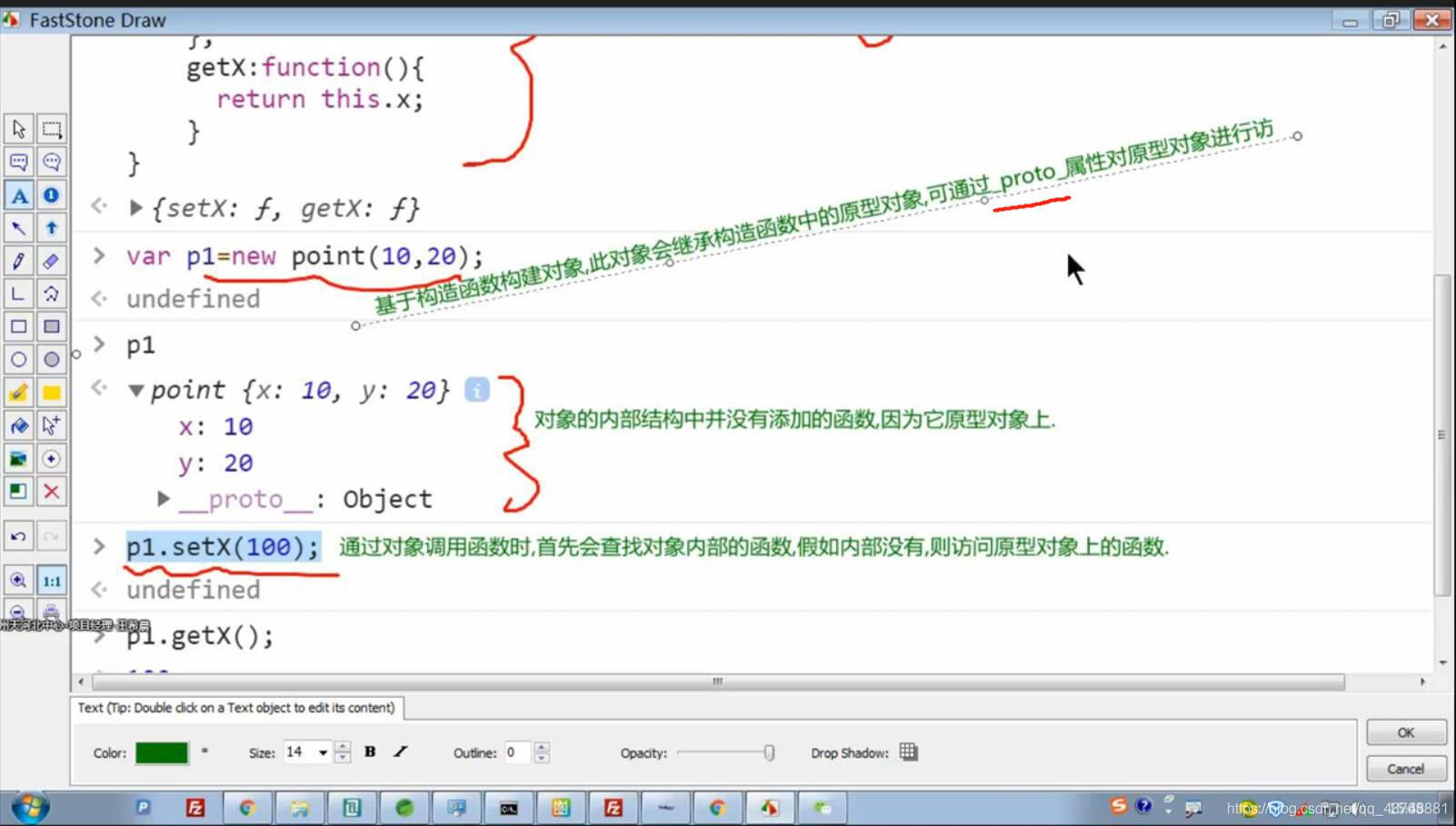This screenshot has width=1456, height=826.
Task: Adjust the Opacity slider handle
Action: click(769, 752)
